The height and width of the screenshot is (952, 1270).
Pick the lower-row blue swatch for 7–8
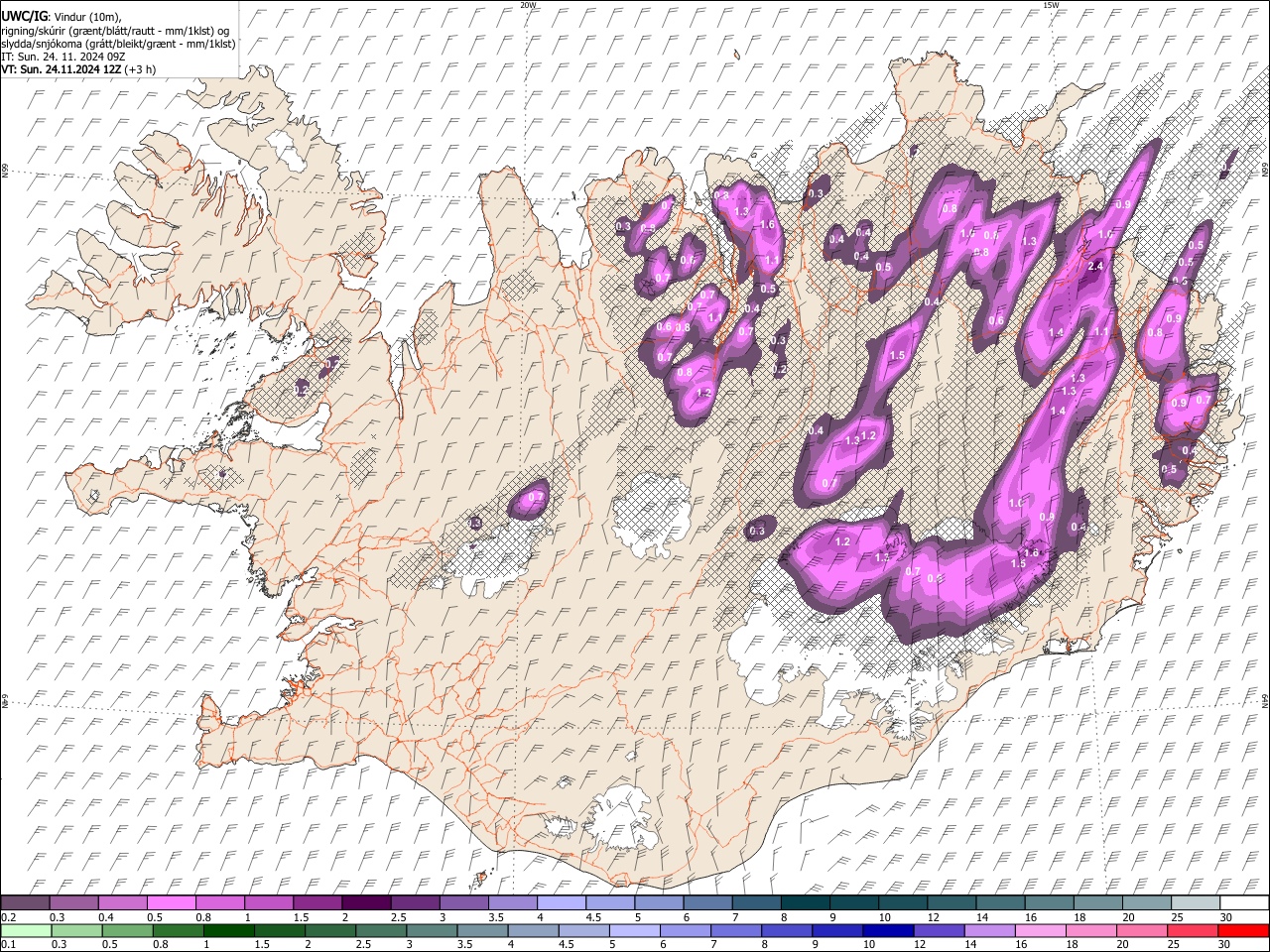click(x=736, y=930)
